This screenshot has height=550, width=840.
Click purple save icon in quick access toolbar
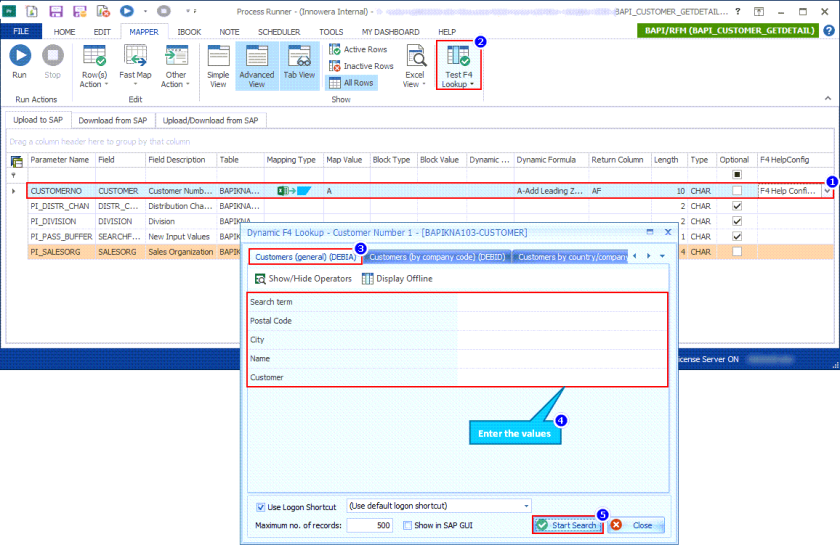[x=56, y=11]
